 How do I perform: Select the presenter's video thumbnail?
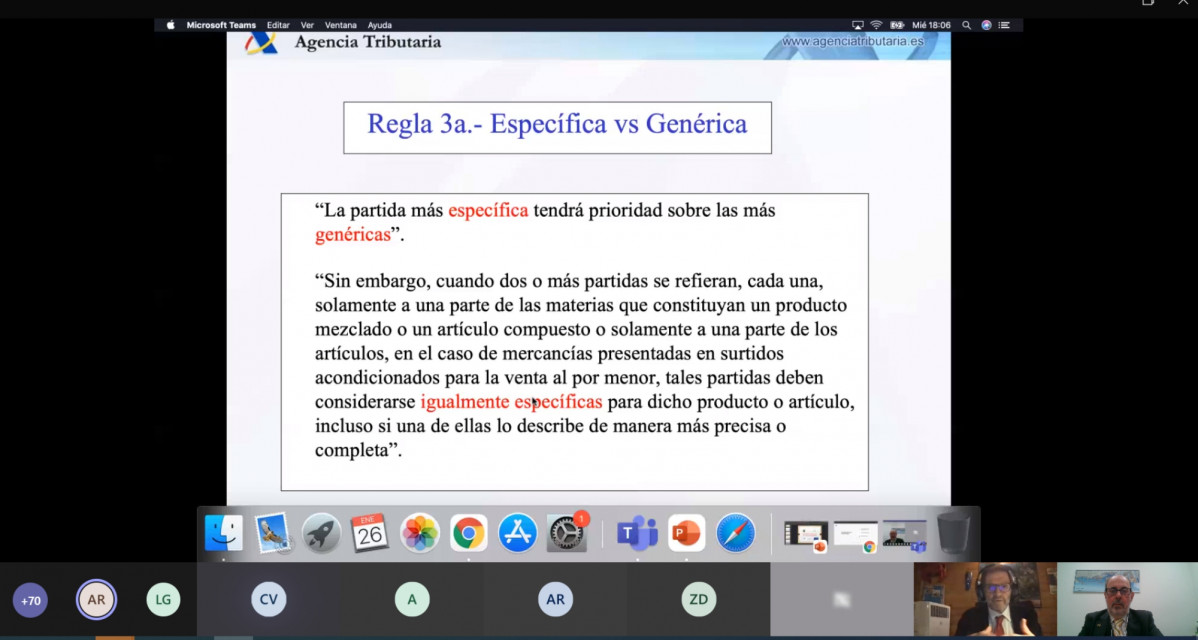click(985, 597)
